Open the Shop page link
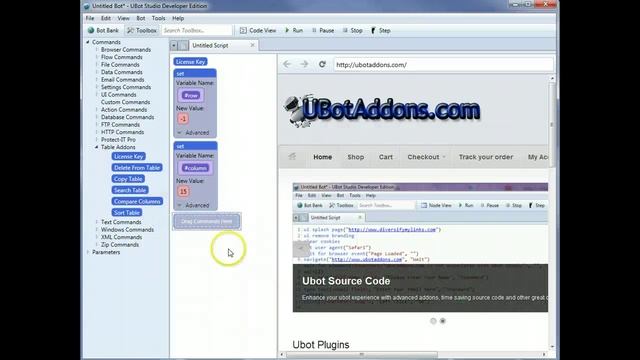This screenshot has width=640, height=360. [356, 157]
